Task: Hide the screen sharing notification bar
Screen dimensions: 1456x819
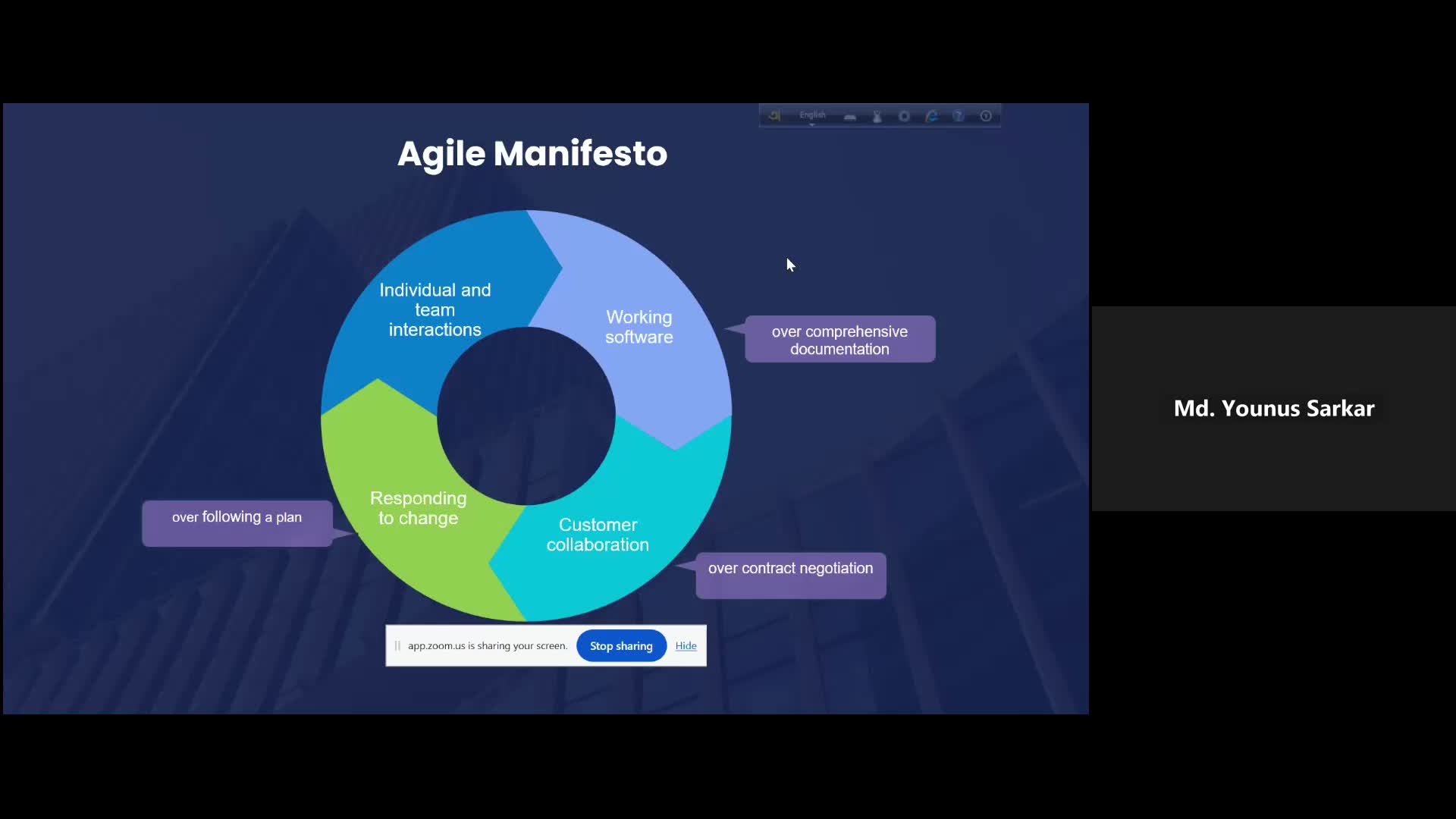Action: point(686,646)
